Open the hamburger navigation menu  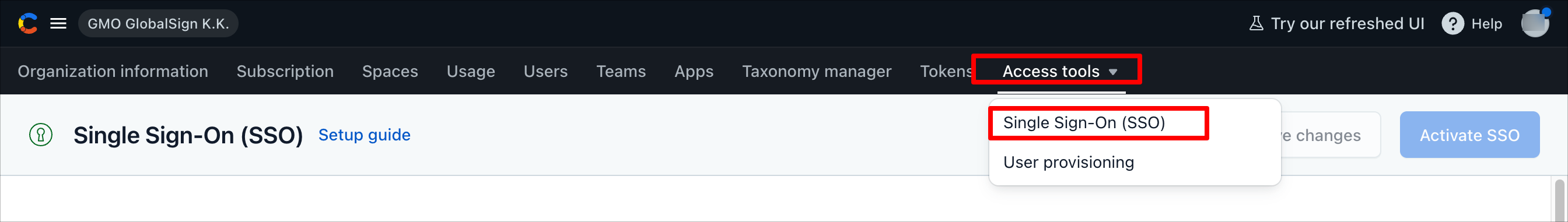[58, 24]
